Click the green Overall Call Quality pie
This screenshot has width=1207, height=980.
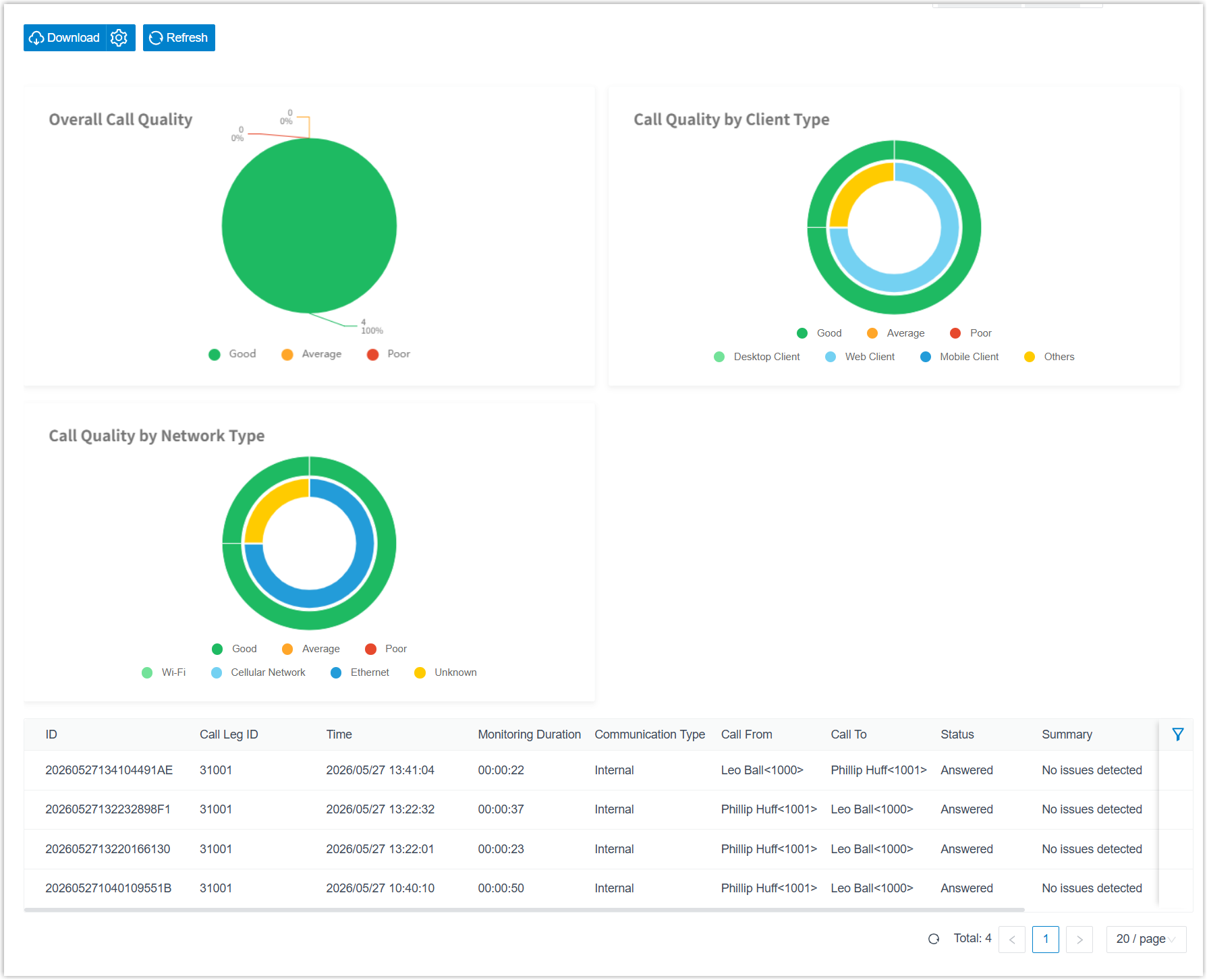pos(309,226)
